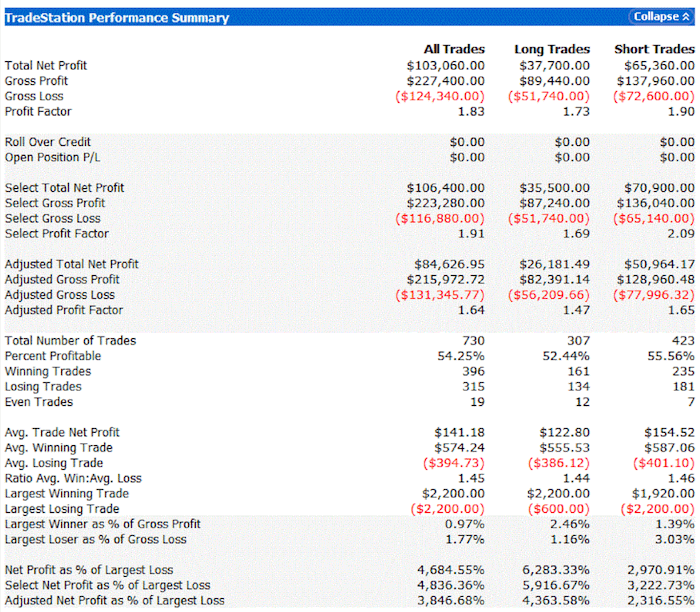This screenshot has height=612, width=700.
Task: Select the Roll Over Credit label
Action: 48,142
